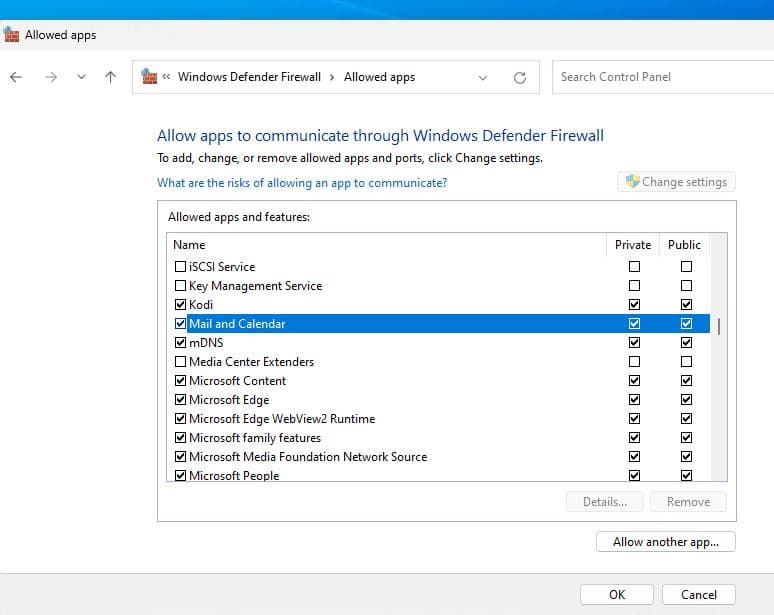Open the Recent locations chevron
Screen dimensions: 774x615
(x=81, y=77)
